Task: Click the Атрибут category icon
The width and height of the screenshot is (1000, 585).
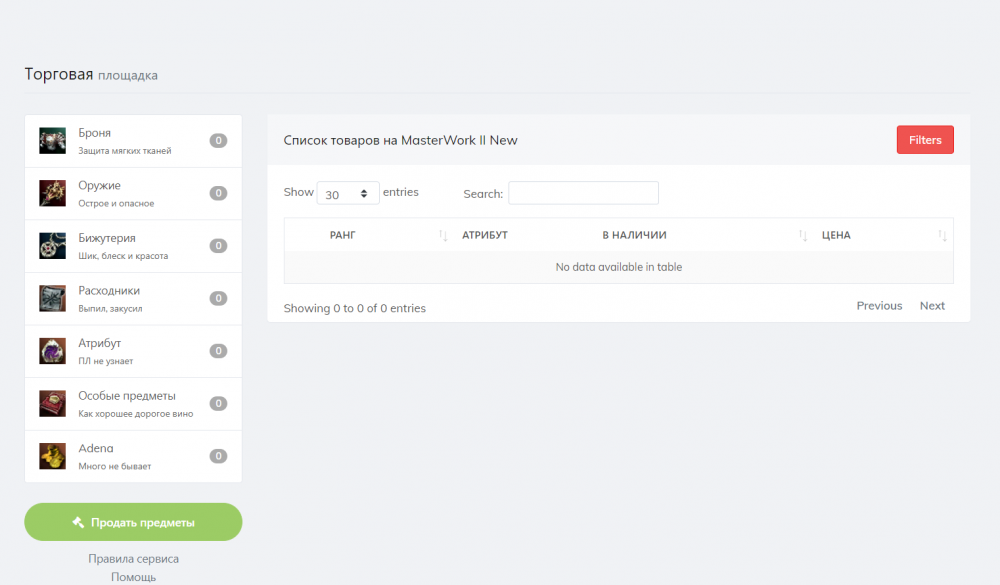Action: (52, 351)
